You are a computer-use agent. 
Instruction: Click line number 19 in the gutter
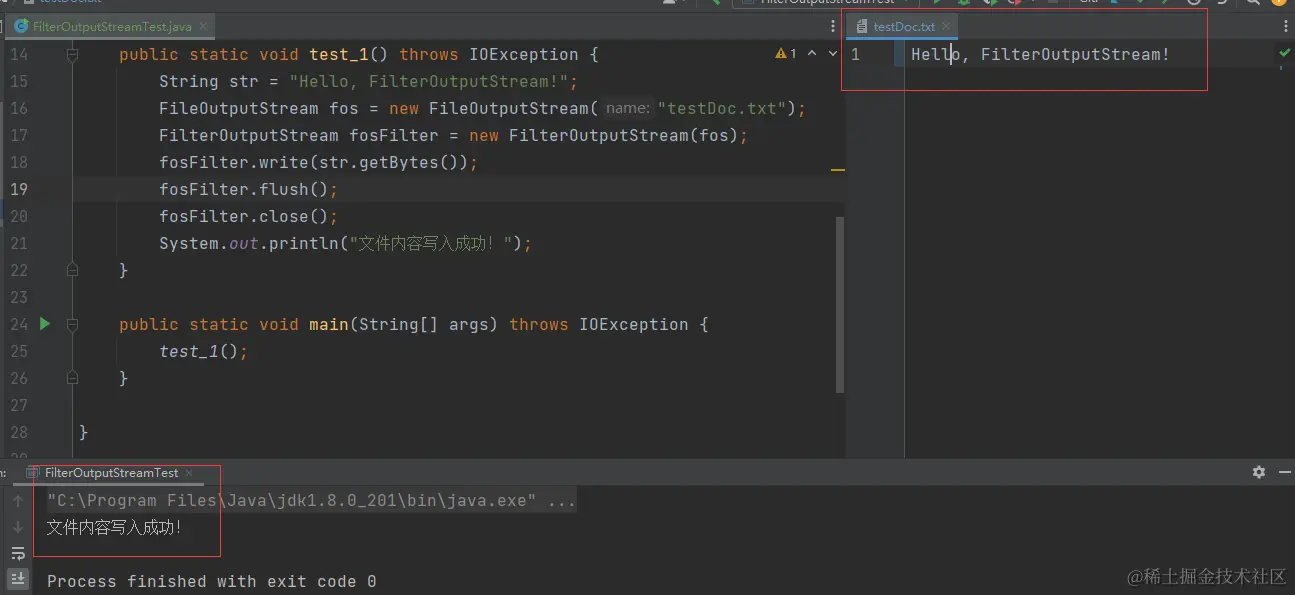tap(19, 189)
